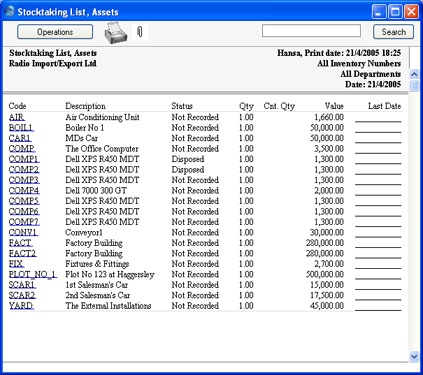423x375 pixels.
Task: Open the AIR asset code link
Action: (x=17, y=117)
